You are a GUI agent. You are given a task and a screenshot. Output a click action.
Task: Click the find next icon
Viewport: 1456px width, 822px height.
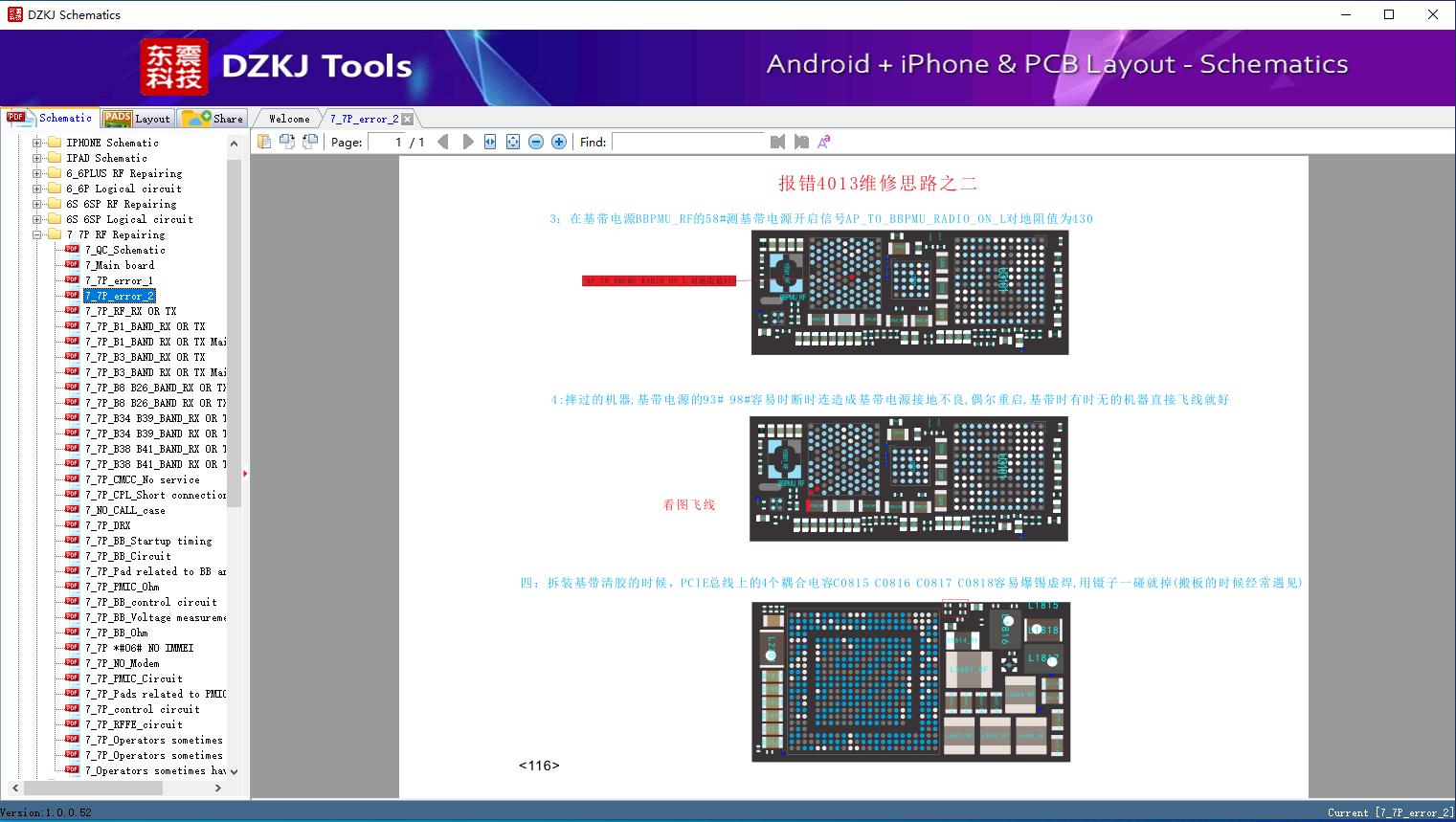801,142
